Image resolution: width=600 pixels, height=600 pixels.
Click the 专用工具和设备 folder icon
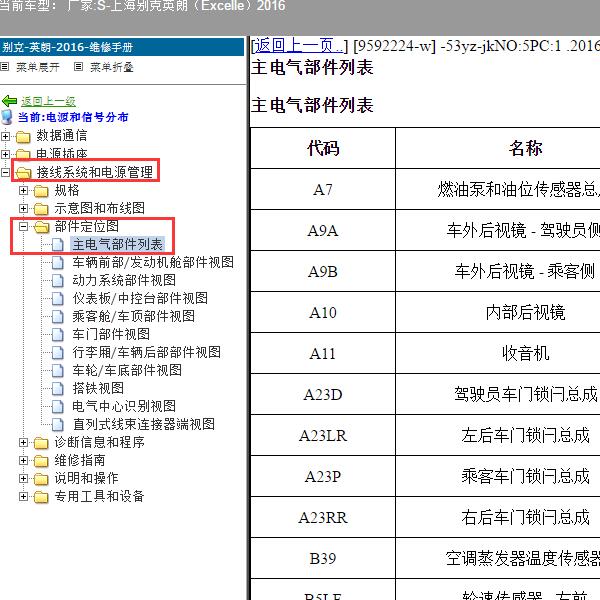click(41, 497)
